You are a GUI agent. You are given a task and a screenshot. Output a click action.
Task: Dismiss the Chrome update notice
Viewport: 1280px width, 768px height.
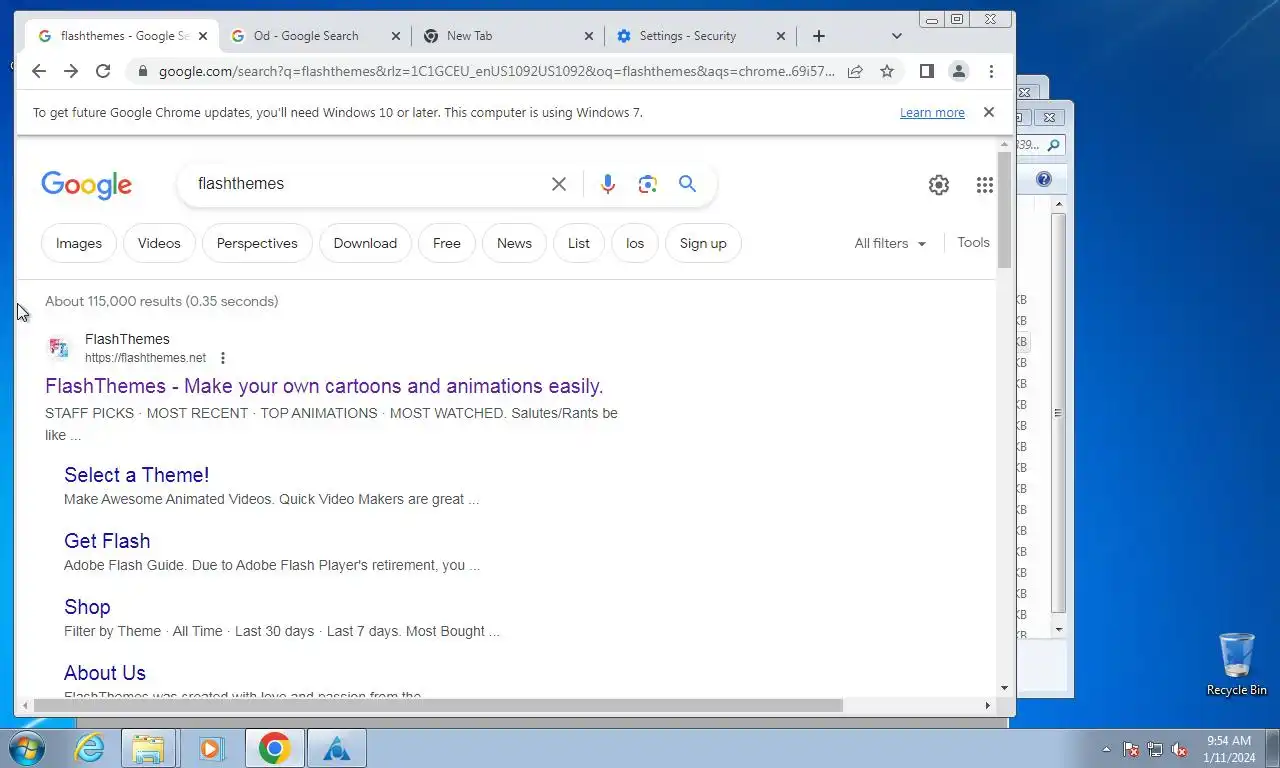coord(989,112)
